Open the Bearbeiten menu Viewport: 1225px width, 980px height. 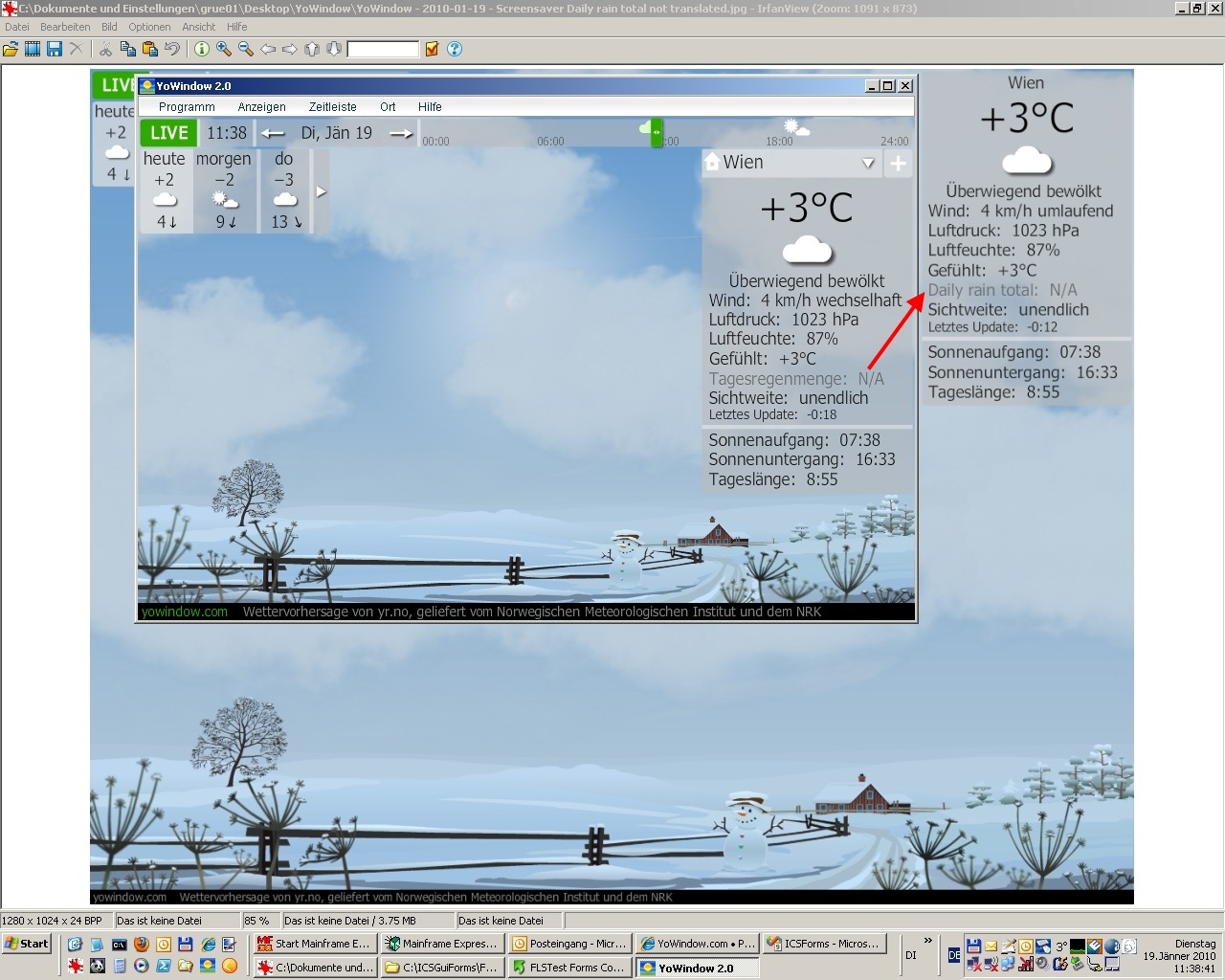coord(65,27)
